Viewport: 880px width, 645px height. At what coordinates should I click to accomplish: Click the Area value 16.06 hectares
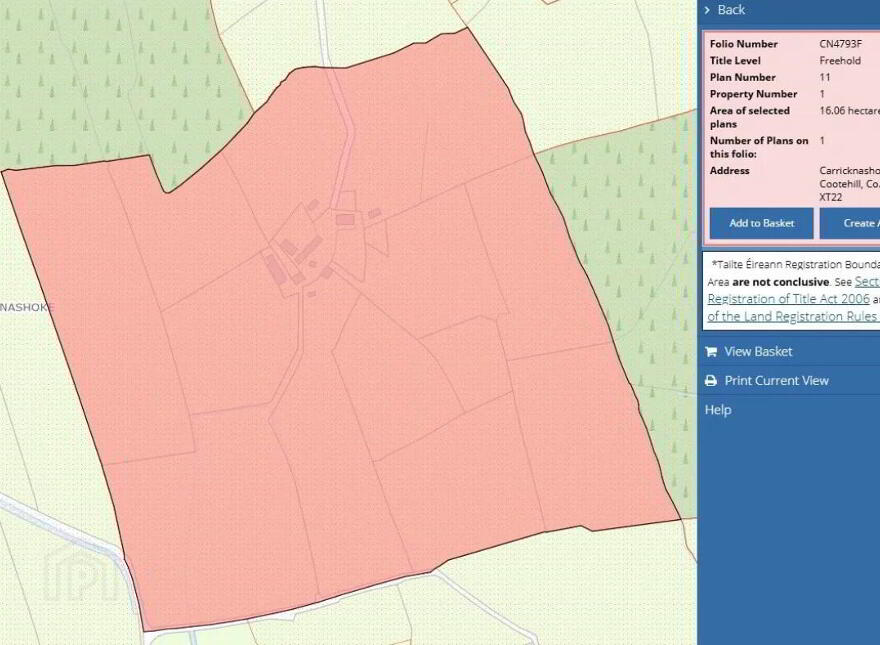pos(849,111)
